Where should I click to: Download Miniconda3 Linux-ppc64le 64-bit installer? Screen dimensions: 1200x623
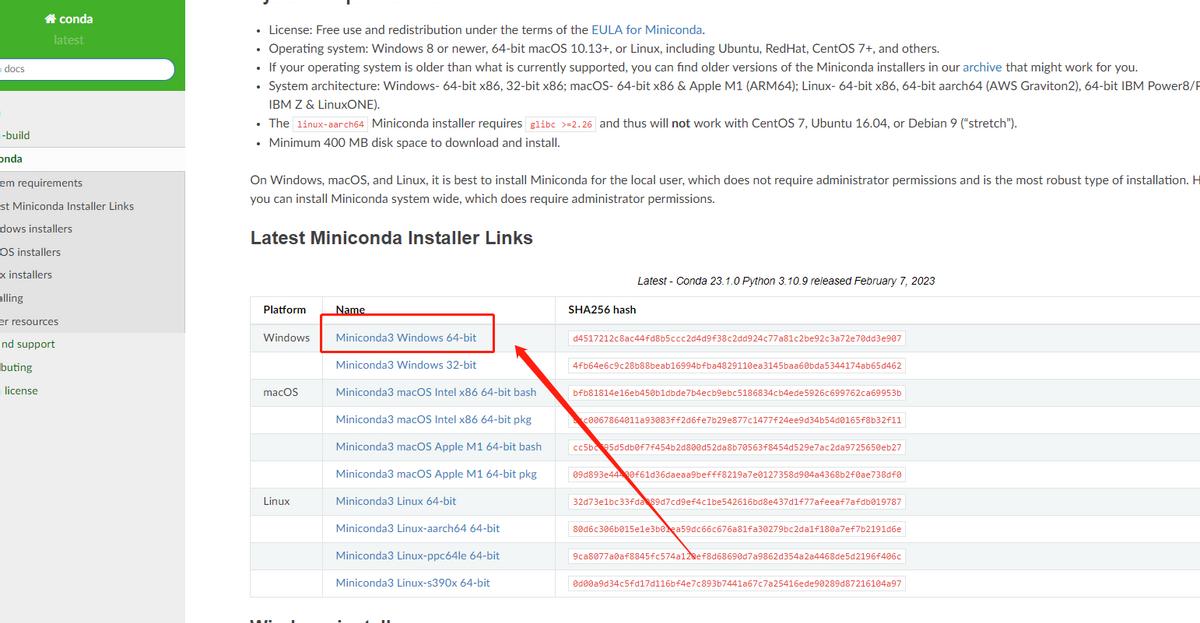[x=418, y=555]
